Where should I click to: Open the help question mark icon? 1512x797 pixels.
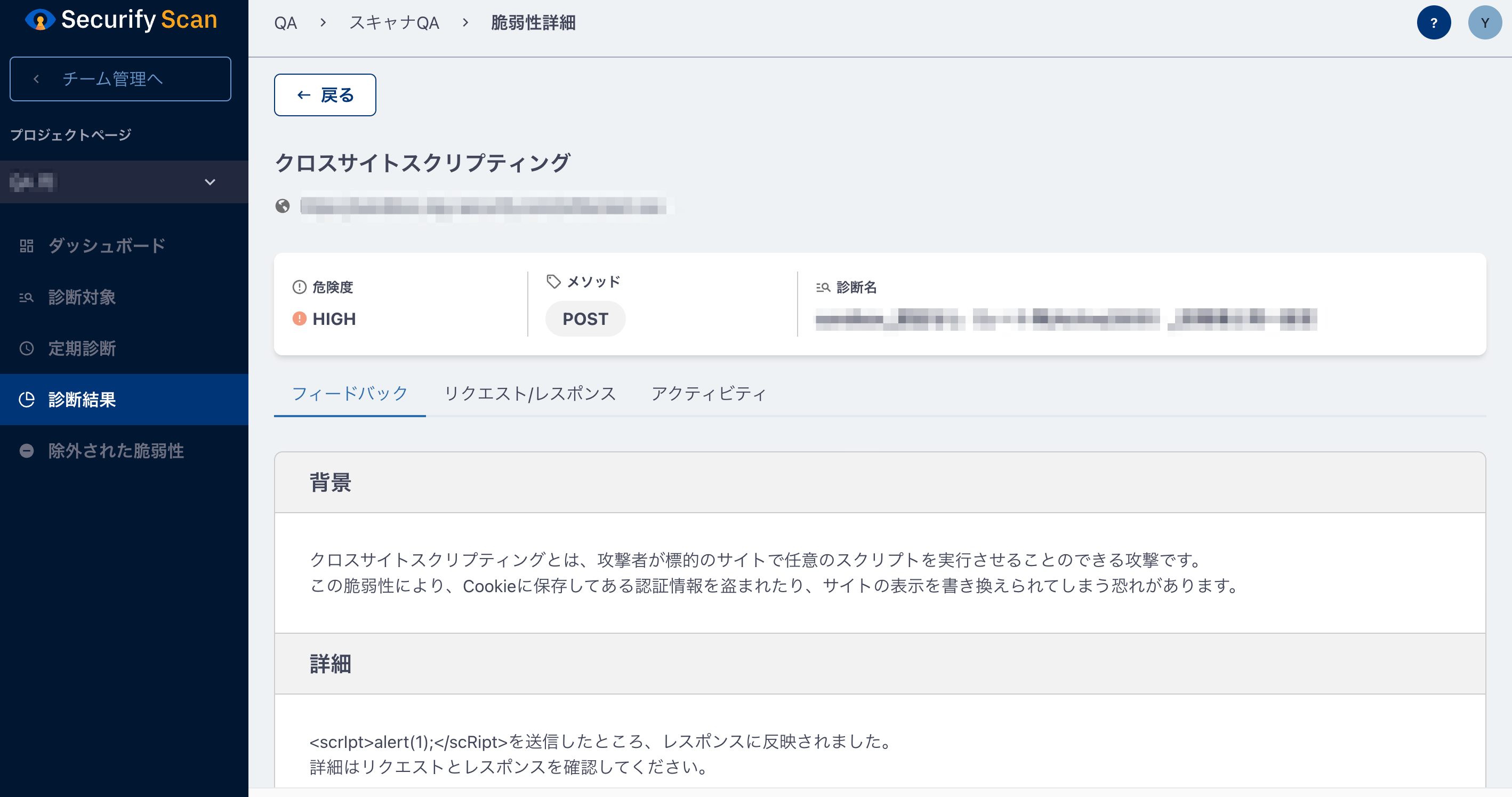(1433, 23)
